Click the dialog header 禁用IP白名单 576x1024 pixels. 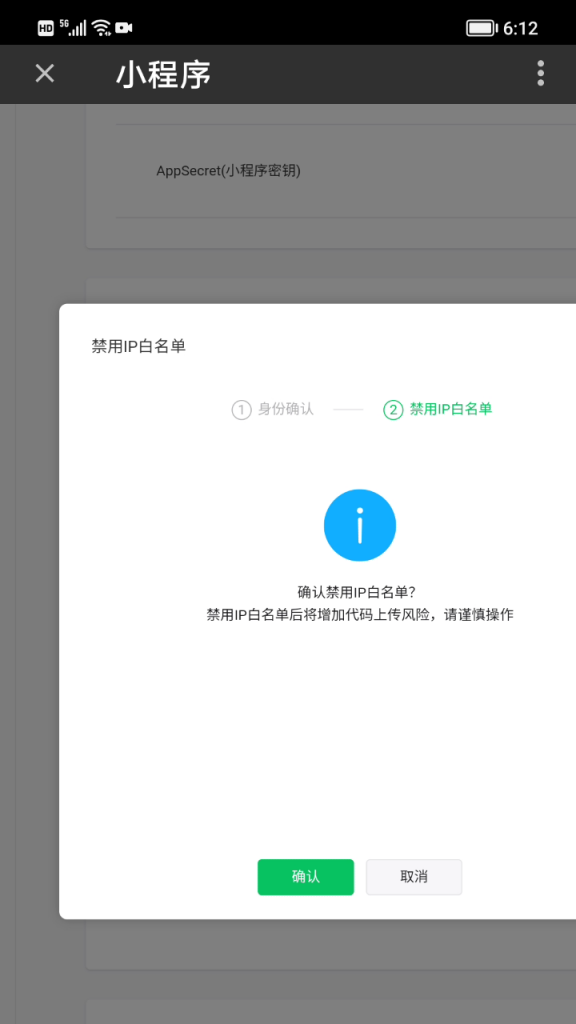click(138, 346)
